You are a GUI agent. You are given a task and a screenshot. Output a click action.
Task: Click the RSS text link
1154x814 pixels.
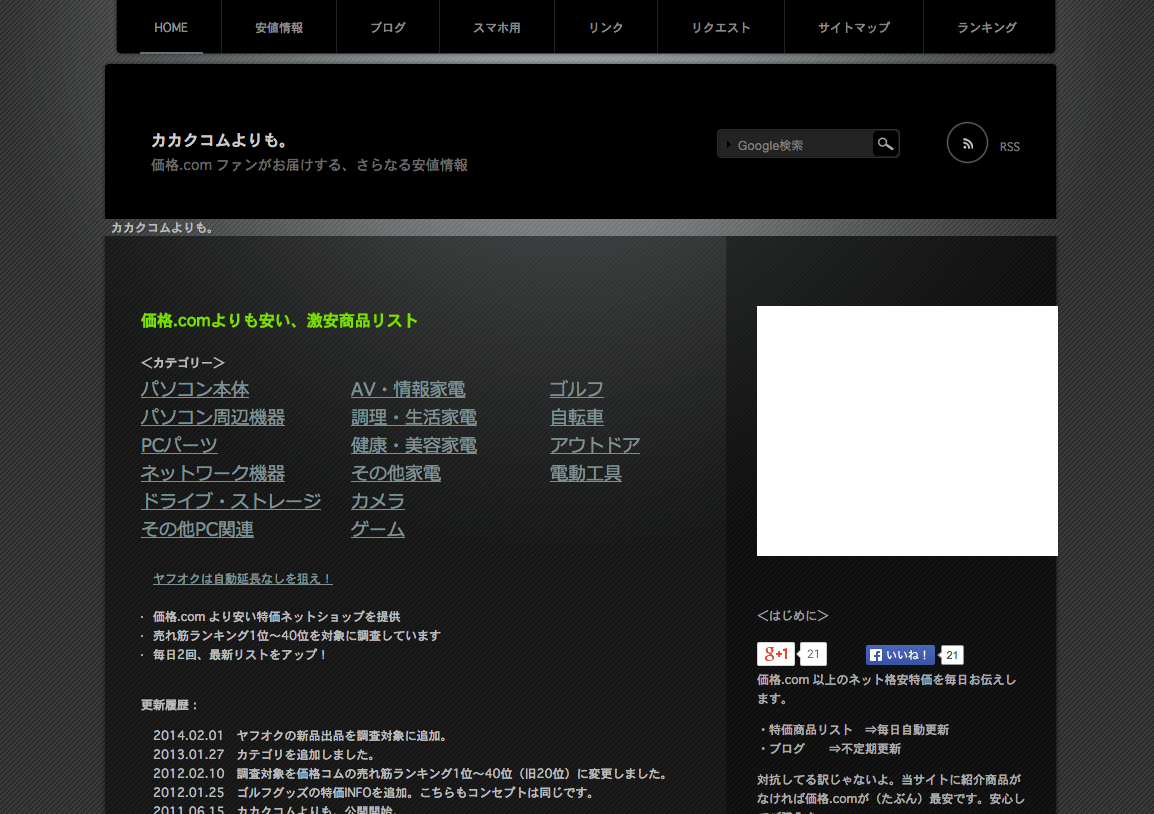point(1010,146)
